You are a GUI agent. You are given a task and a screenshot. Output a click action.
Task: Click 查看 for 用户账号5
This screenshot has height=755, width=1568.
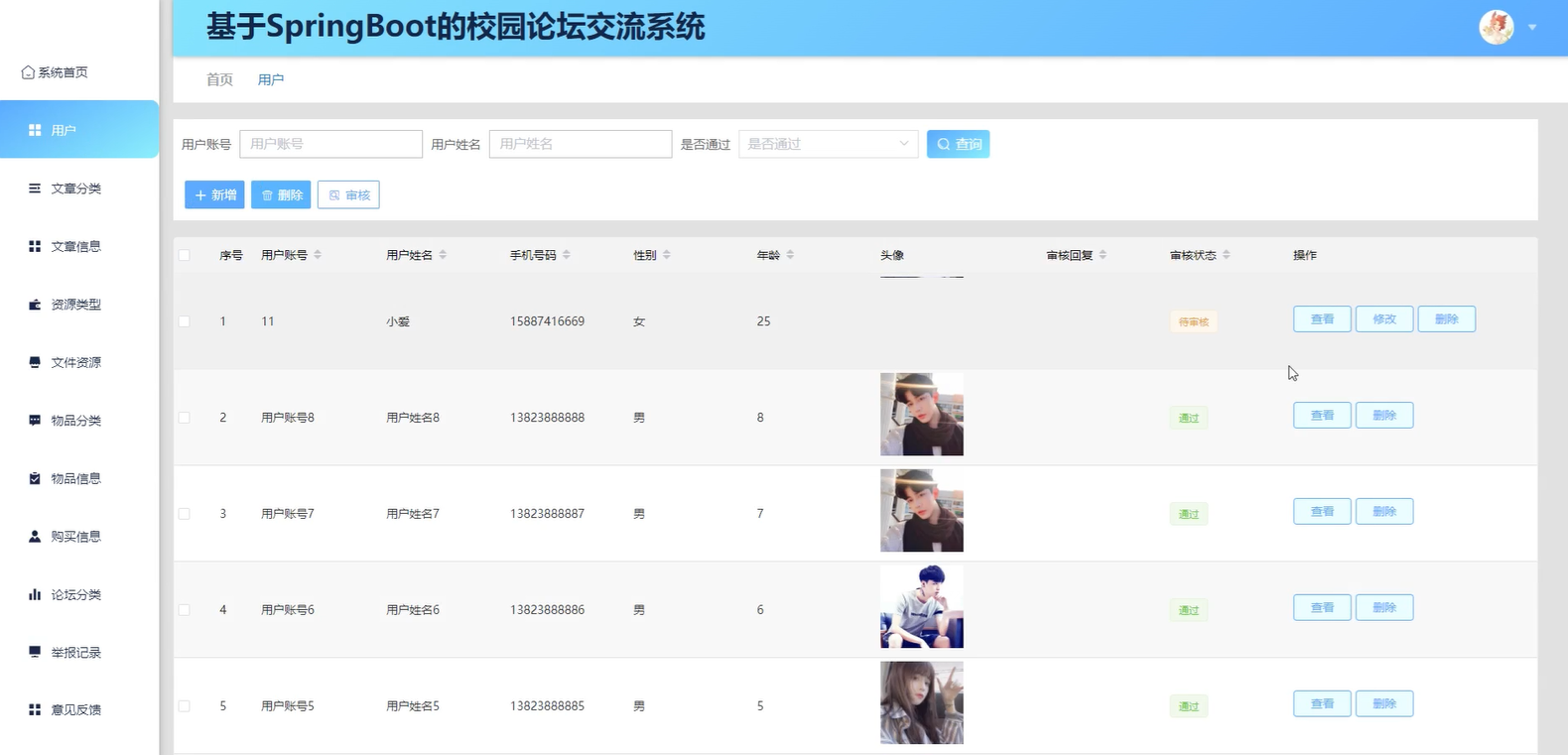point(1322,703)
